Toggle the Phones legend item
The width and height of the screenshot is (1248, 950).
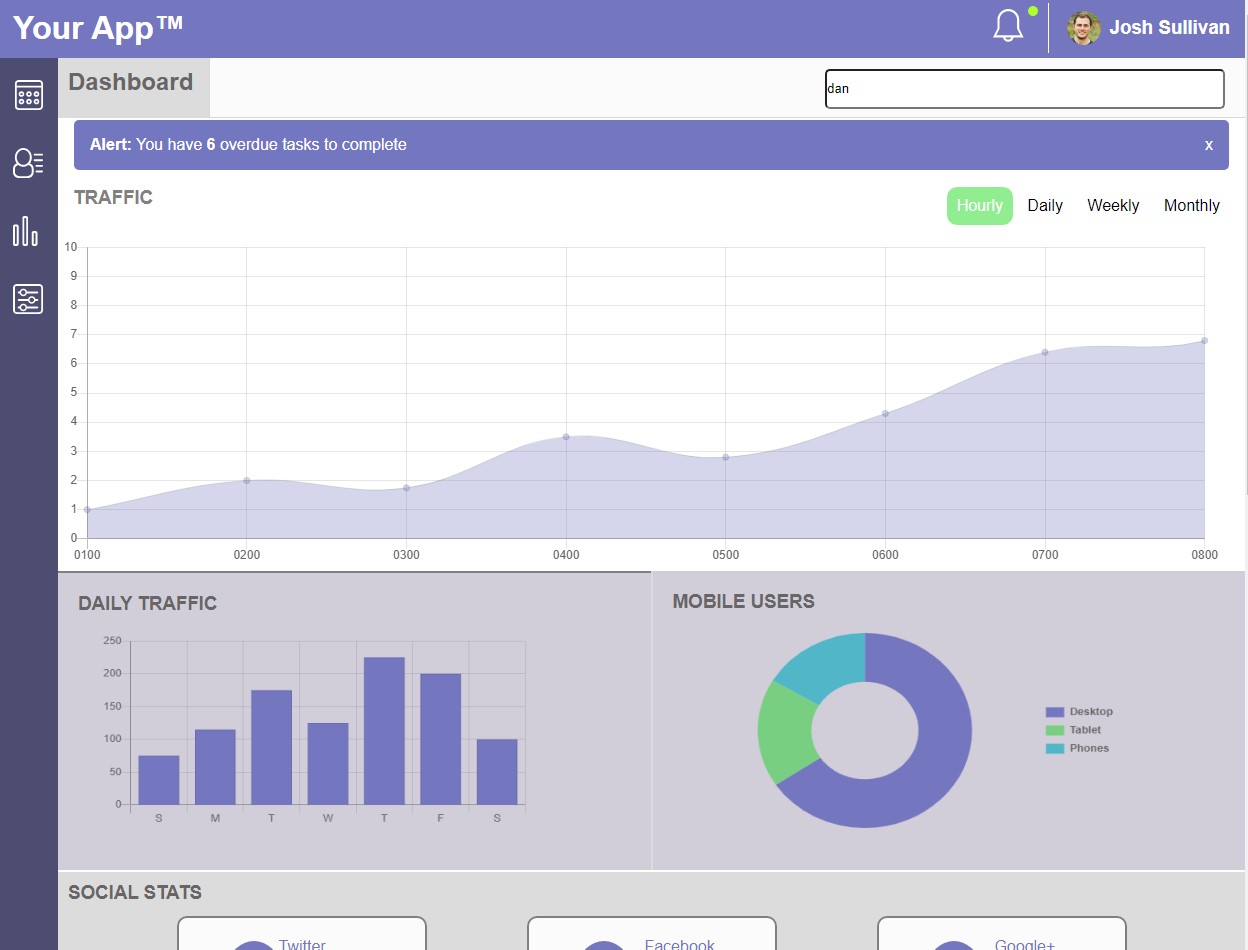pyautogui.click(x=1078, y=748)
